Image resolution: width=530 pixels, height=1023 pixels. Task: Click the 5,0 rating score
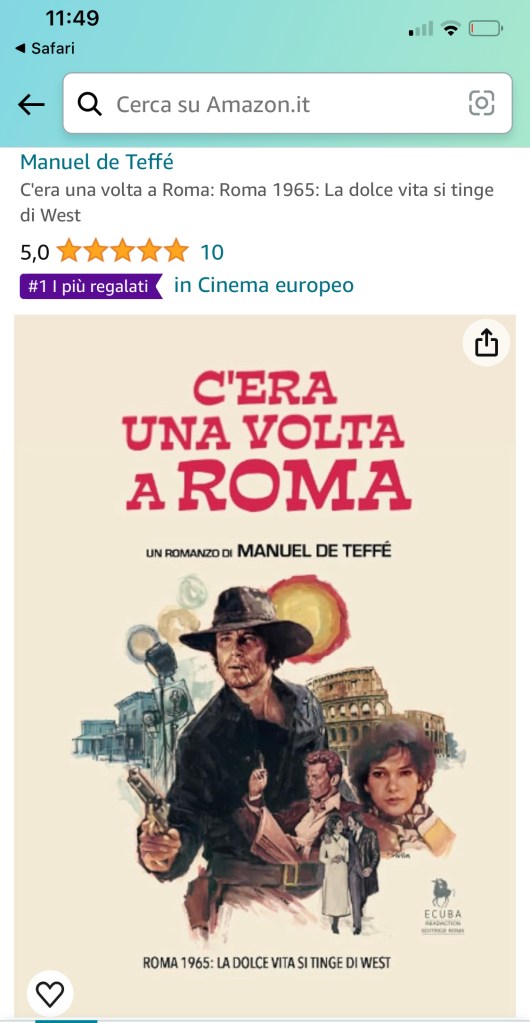click(35, 252)
